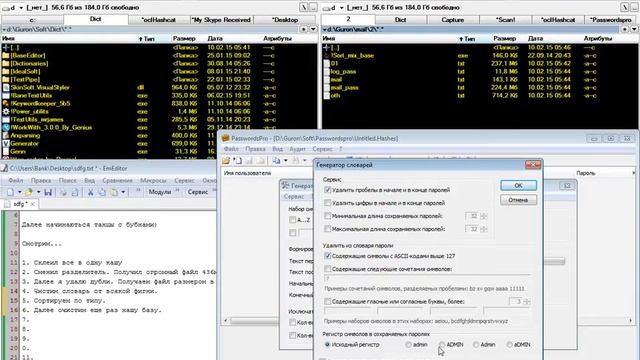
Task: Toggle the A...Z checkbox in background generator window
Action: coord(292,220)
